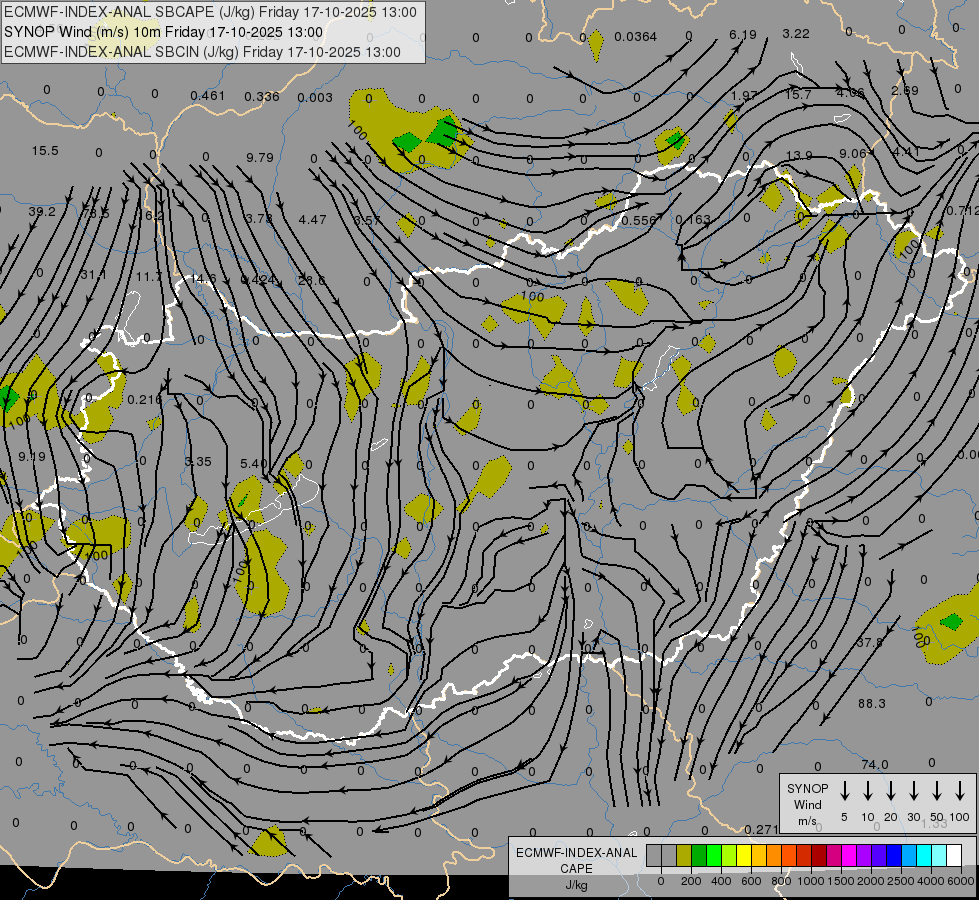Pick the first gray swatch of the CAPE scale
Viewport: 979px width, 900px height.
click(x=654, y=856)
